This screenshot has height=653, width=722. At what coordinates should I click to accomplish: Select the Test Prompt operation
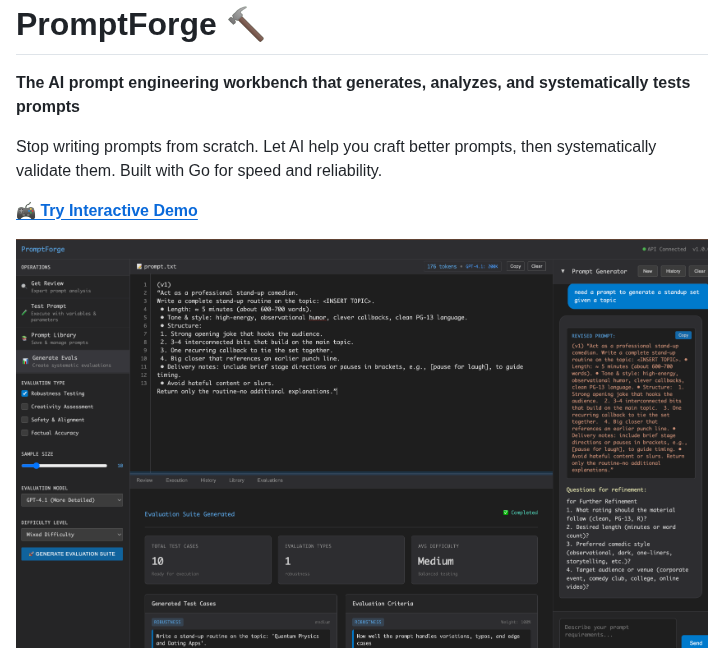coord(73,313)
